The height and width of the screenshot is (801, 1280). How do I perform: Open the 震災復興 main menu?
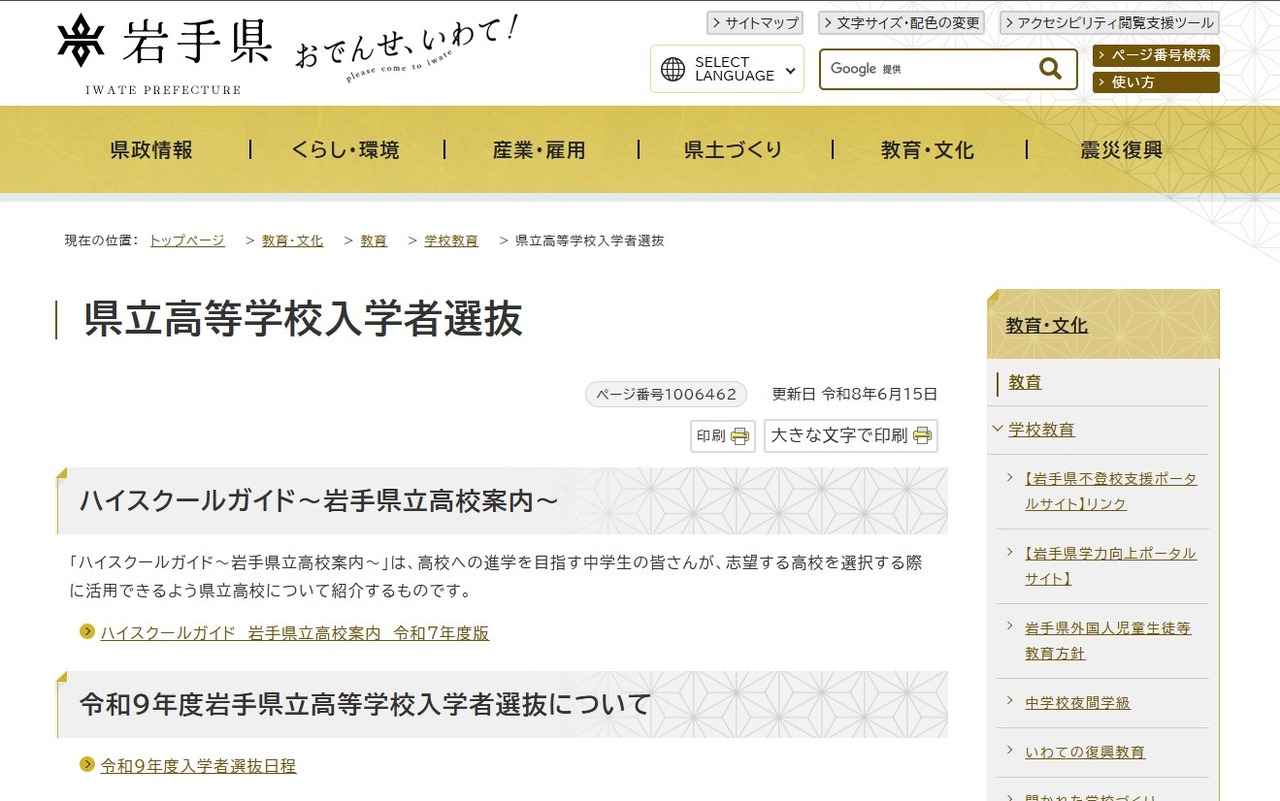pyautogui.click(x=1122, y=150)
